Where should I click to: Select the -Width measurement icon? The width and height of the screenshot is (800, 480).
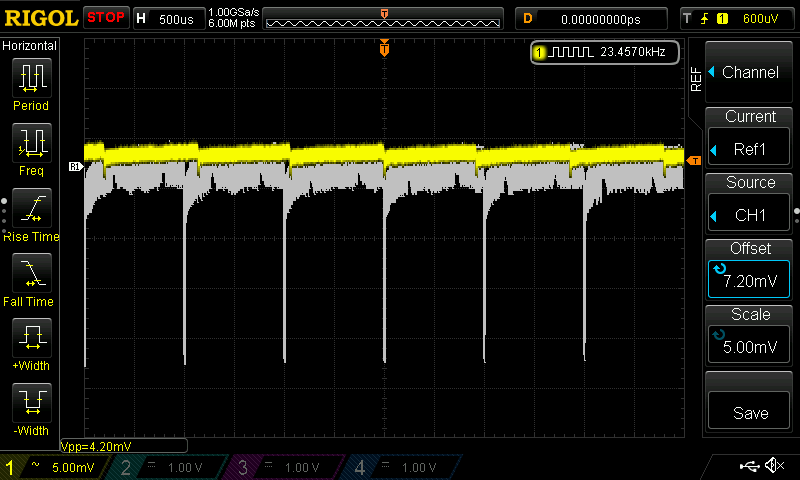point(32,402)
